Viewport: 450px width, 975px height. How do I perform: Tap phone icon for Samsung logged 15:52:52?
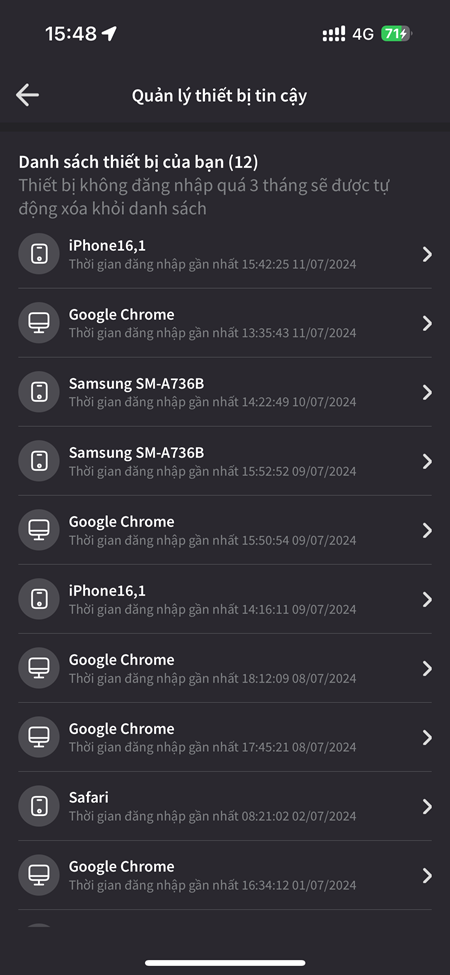39,461
